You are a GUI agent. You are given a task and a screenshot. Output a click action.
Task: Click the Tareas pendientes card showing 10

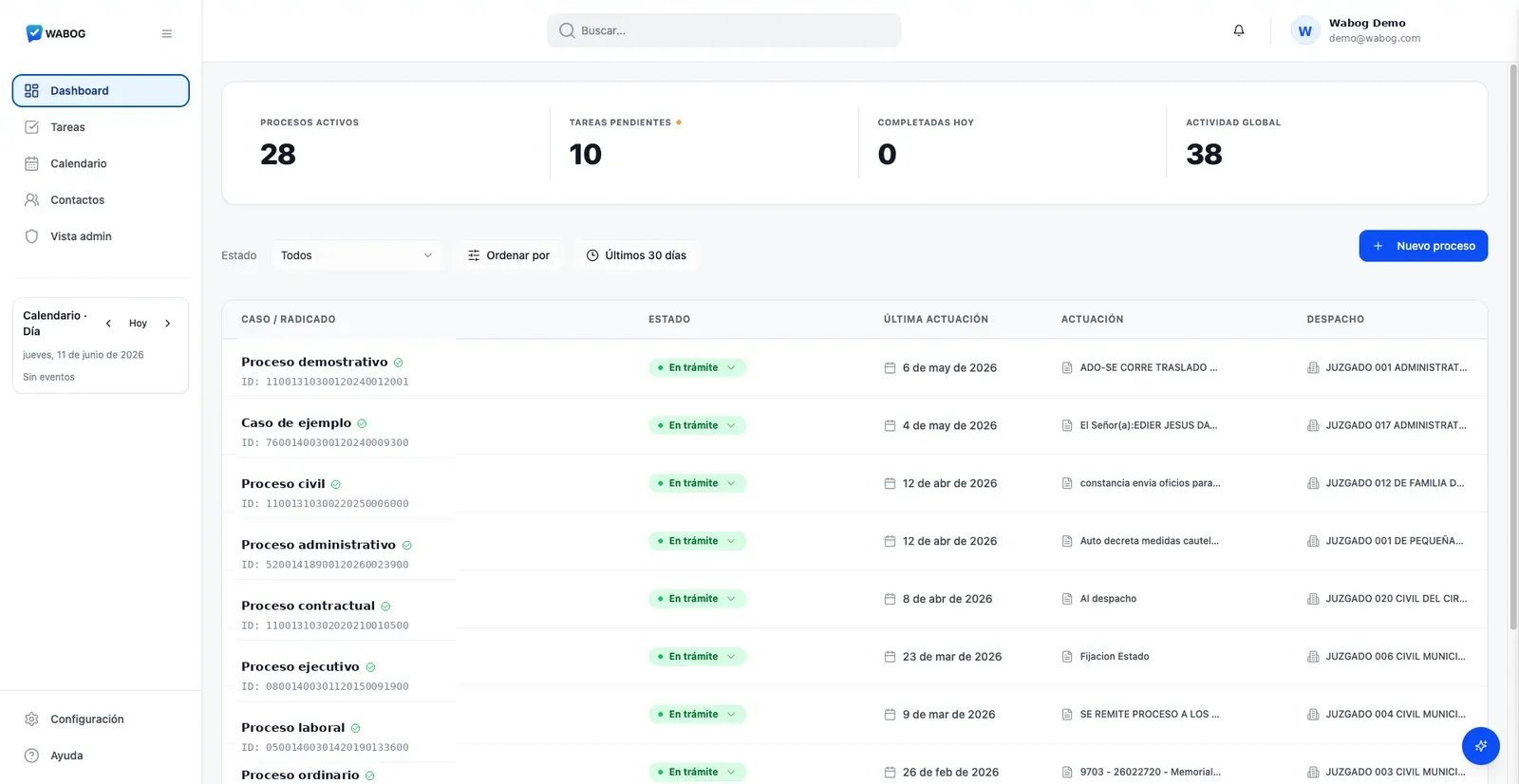pyautogui.click(x=703, y=142)
